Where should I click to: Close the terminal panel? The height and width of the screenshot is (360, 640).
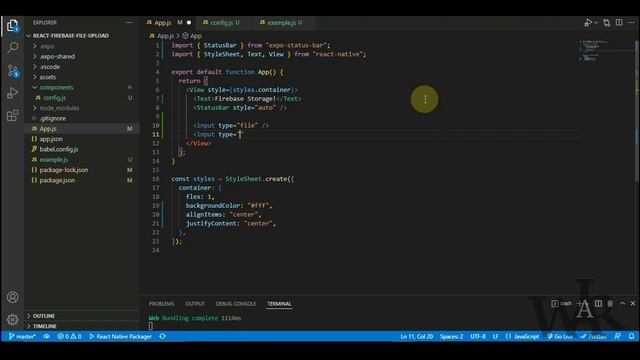coord(633,303)
